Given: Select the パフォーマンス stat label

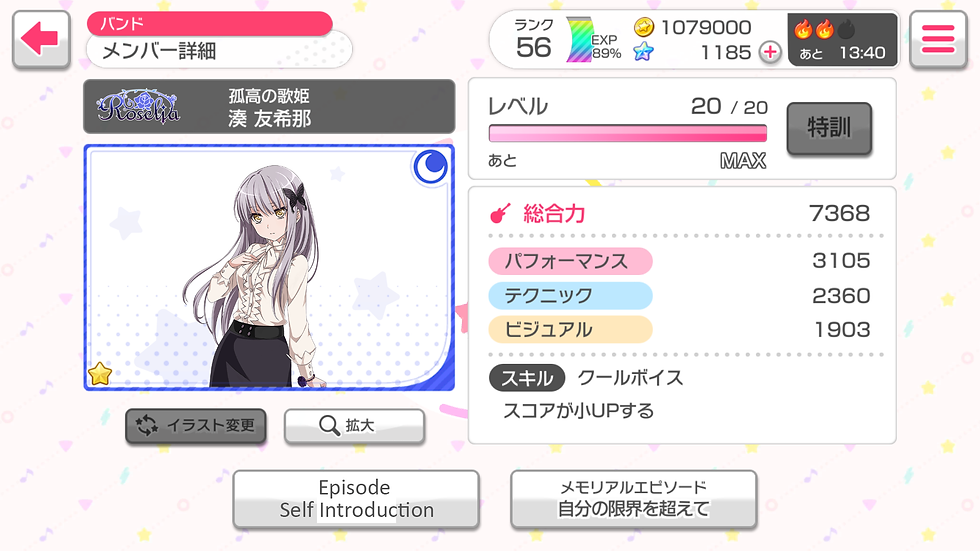Looking at the screenshot, I should coord(570,261).
